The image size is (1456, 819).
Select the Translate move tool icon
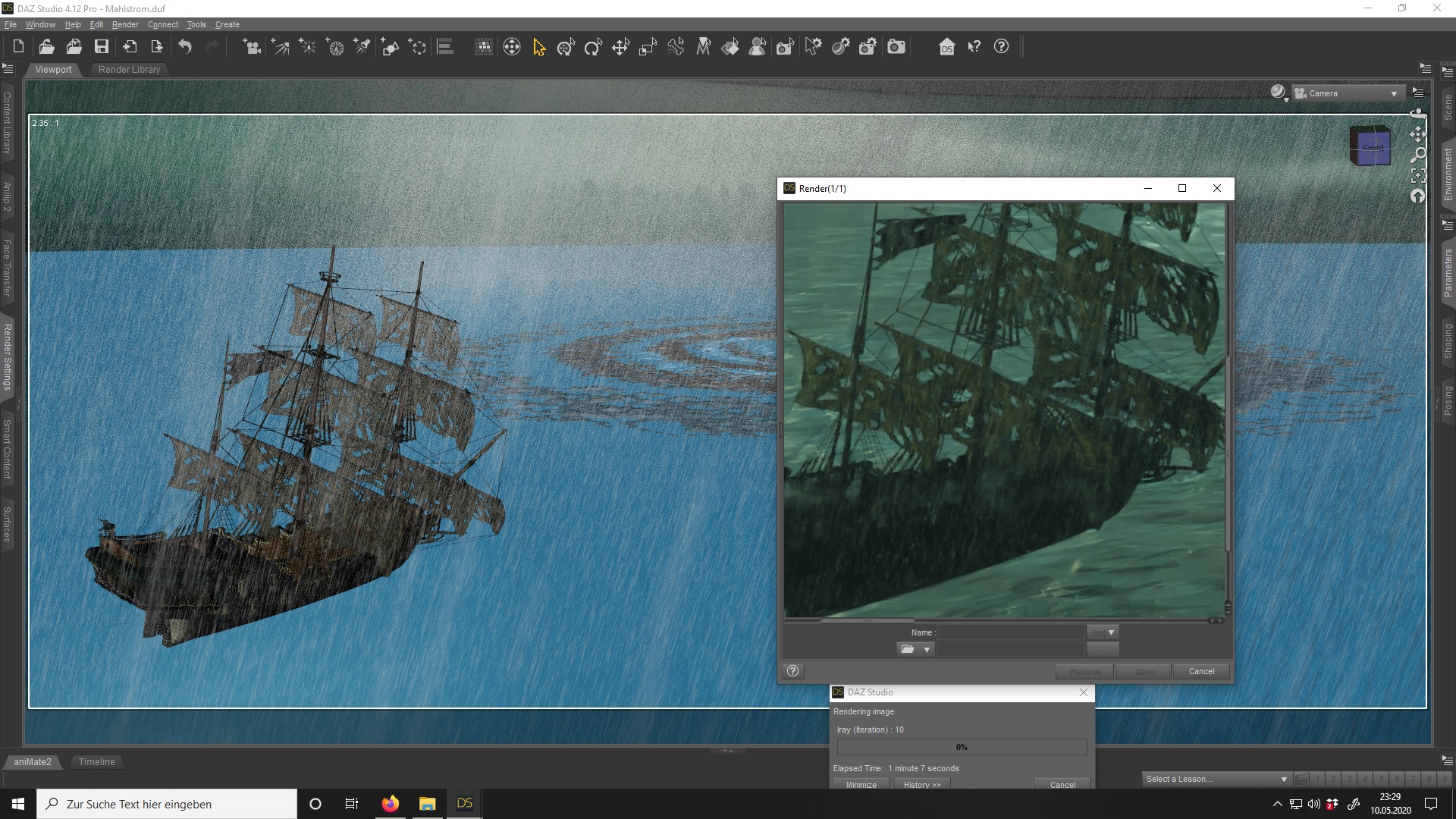(620, 47)
